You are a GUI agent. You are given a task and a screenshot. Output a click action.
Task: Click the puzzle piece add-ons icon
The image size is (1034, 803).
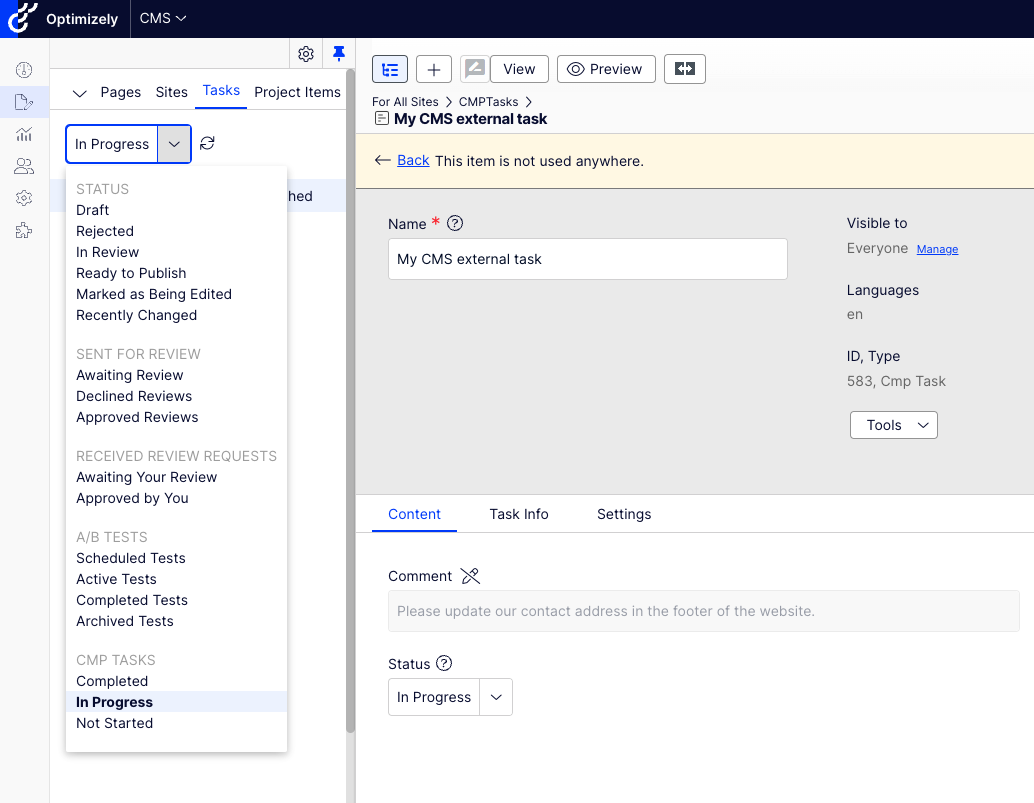click(x=24, y=230)
